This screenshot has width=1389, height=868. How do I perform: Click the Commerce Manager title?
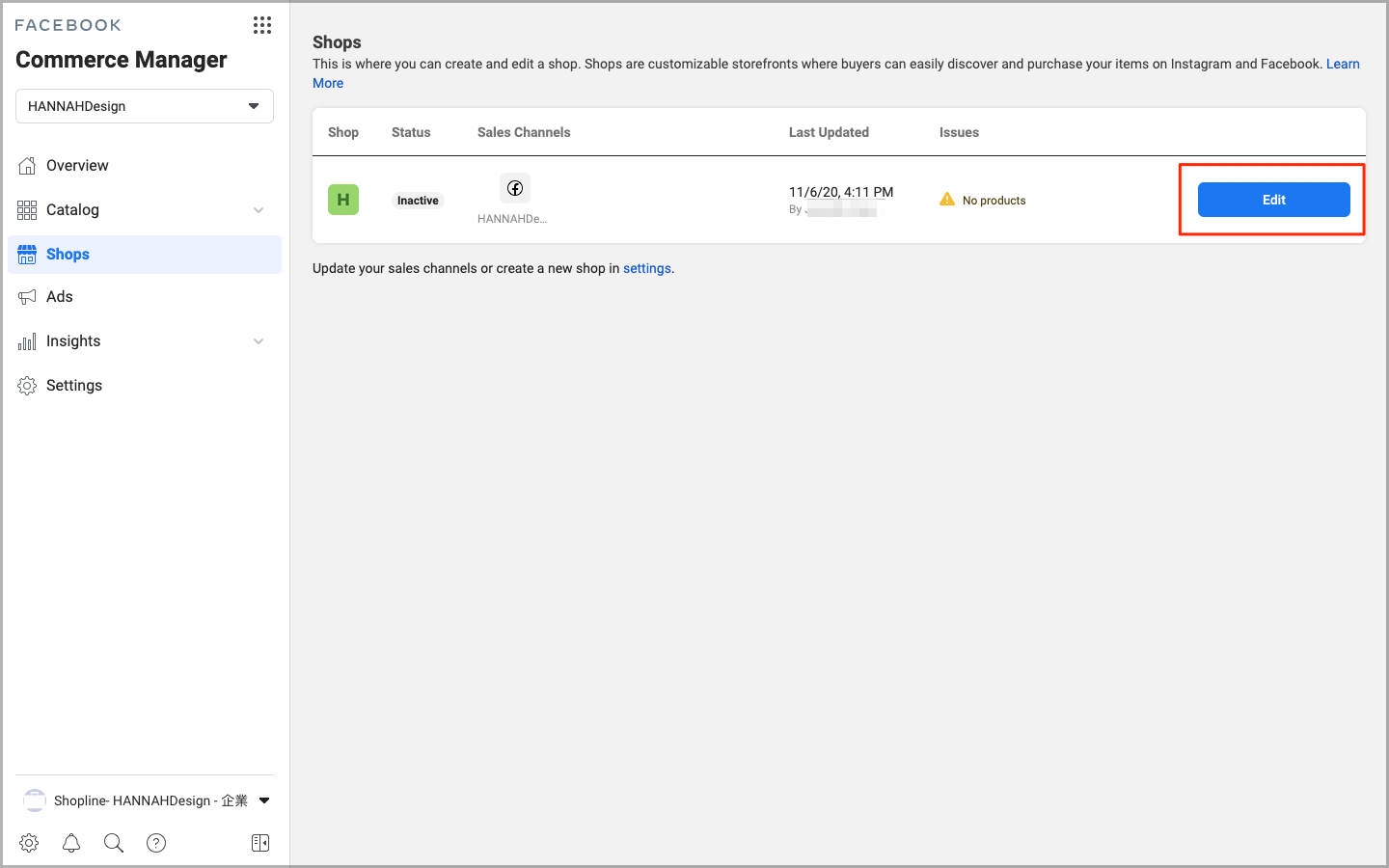click(x=122, y=60)
